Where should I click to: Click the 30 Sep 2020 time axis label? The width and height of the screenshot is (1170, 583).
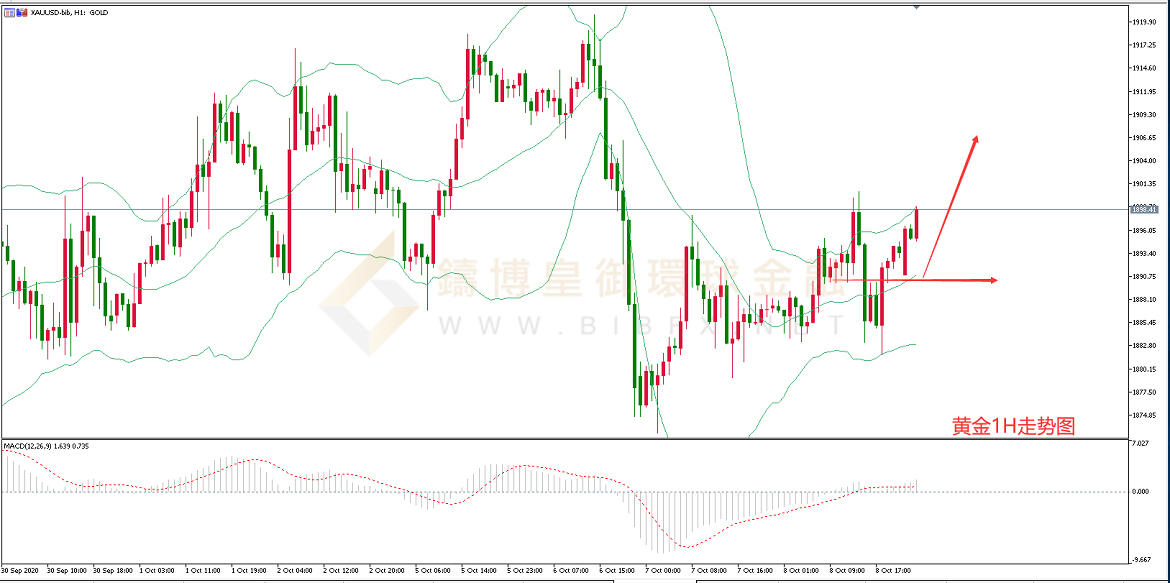click(x=20, y=570)
